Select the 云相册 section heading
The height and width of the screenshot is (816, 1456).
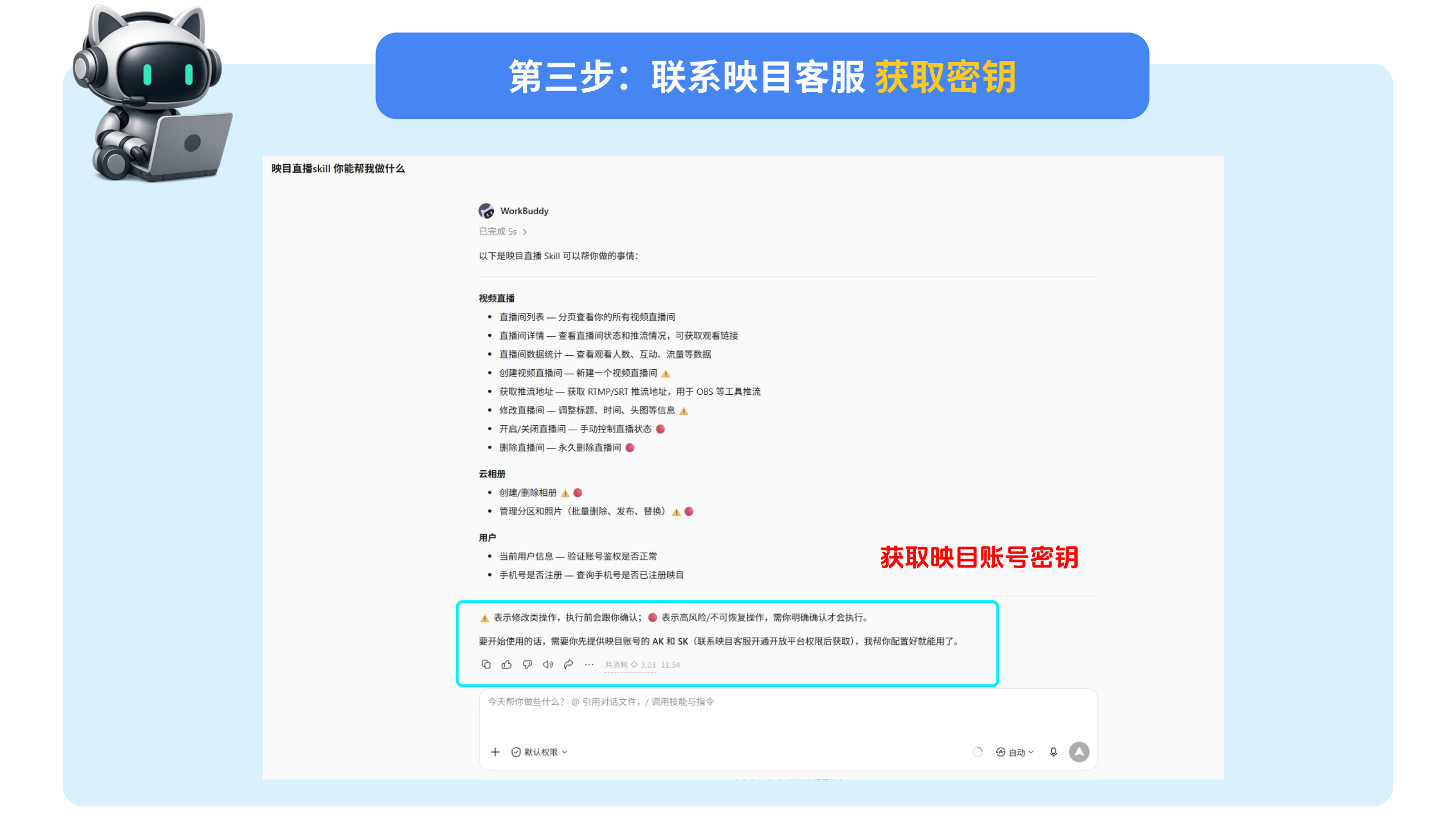click(x=492, y=474)
